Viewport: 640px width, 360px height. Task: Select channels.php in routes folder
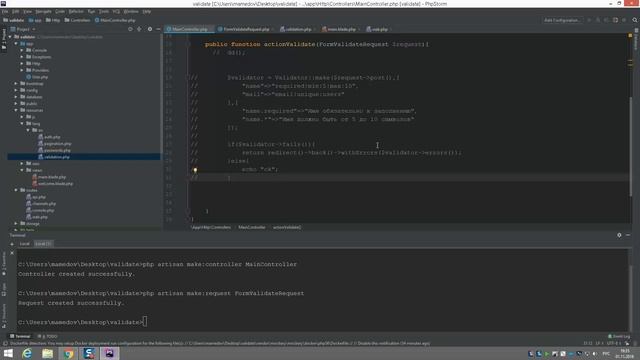tap(41, 204)
